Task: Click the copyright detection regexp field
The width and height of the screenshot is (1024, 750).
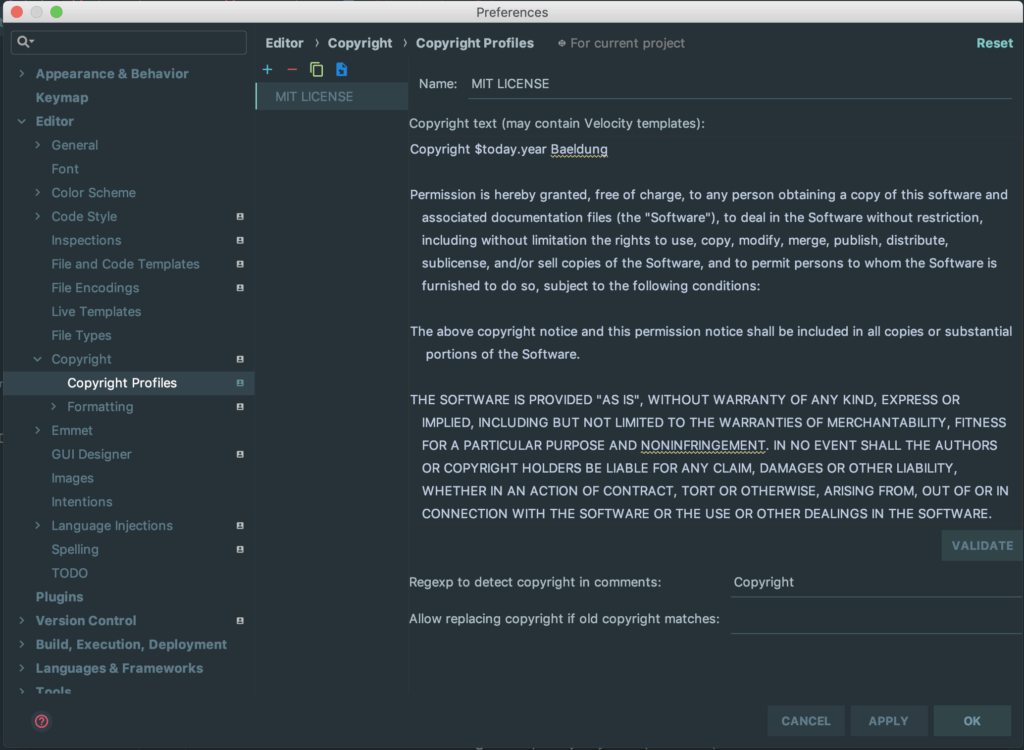Action: pyautogui.click(x=875, y=581)
